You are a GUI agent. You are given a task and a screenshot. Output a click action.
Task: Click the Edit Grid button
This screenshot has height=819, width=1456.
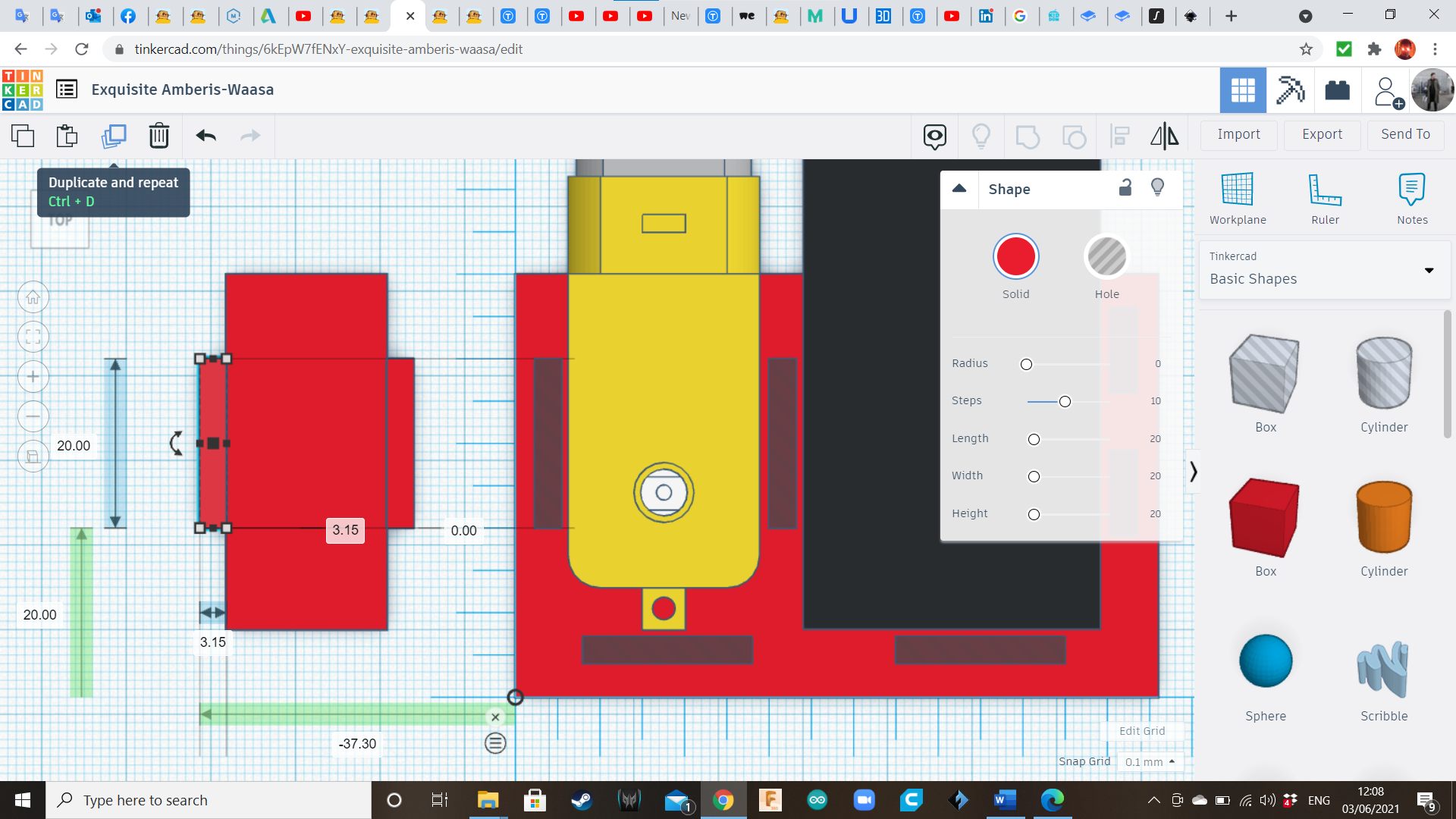[x=1142, y=730]
